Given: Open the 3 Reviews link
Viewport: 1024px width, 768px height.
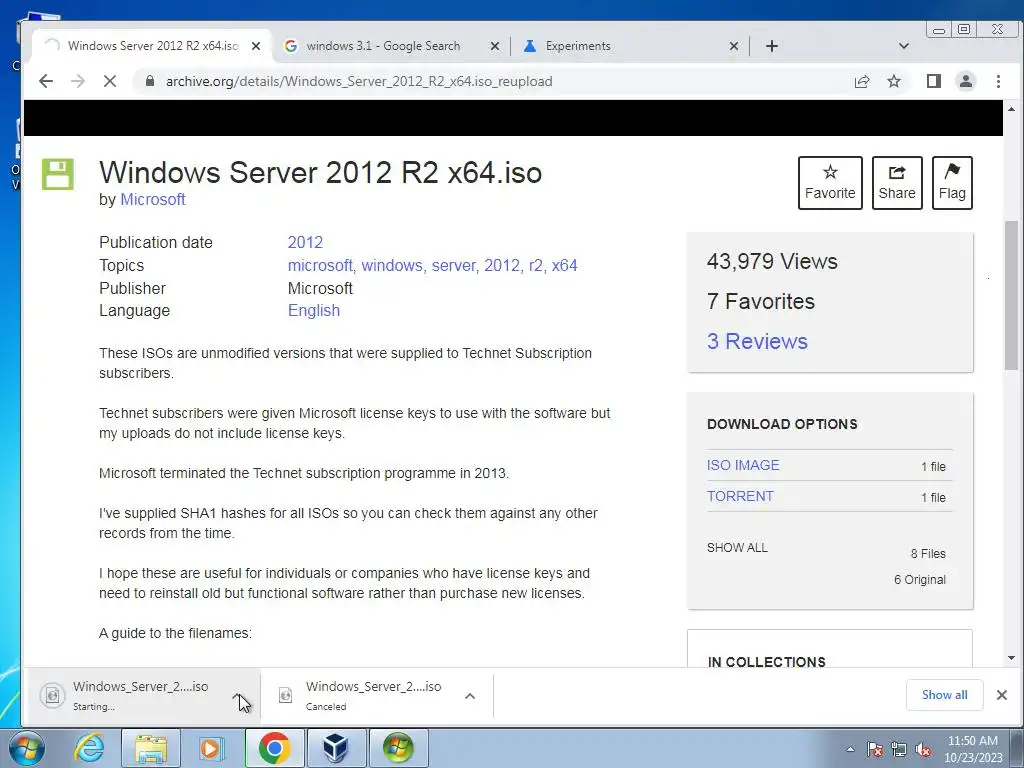Looking at the screenshot, I should [x=757, y=342].
